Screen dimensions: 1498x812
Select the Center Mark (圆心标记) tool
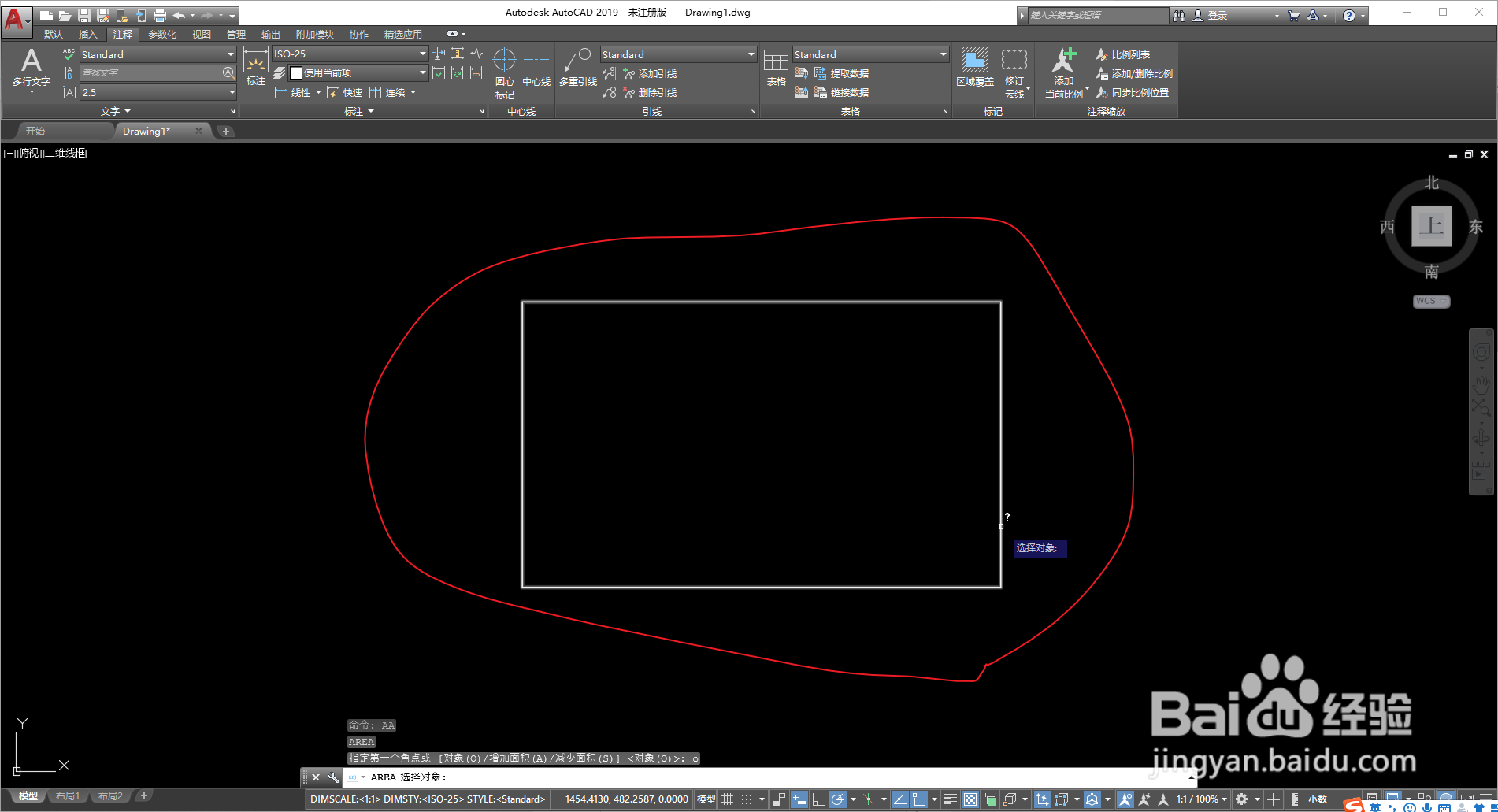tap(504, 74)
